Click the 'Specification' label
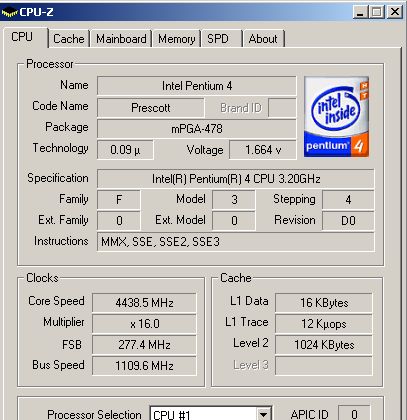The width and height of the screenshot is (407, 420). [x=58, y=178]
